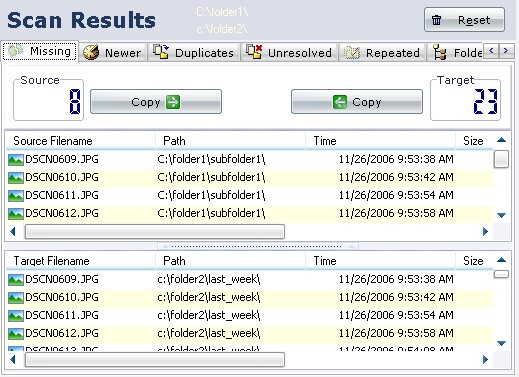The image size is (519, 377).
Task: Click image icon of target DSCN0609.JPG
Action: 16,280
